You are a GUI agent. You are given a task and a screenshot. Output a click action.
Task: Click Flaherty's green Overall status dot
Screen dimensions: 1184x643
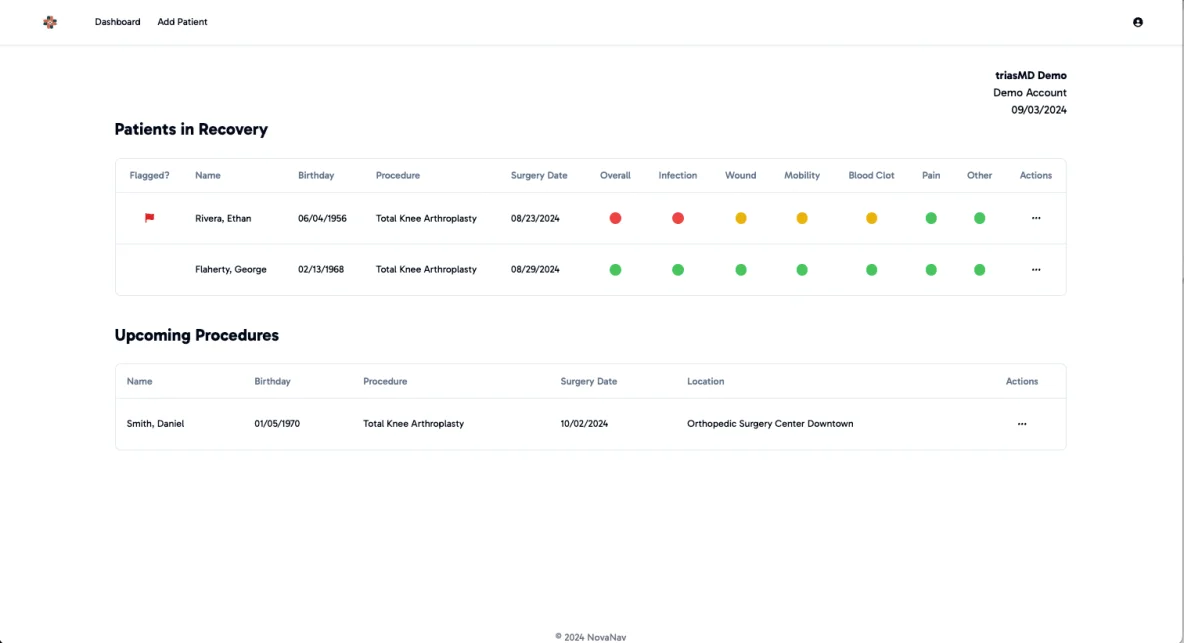[x=615, y=270]
